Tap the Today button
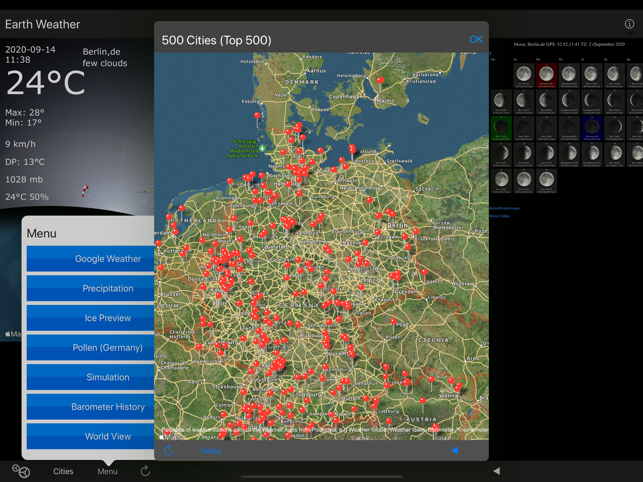Viewport: 643px width, 482px height. pyautogui.click(x=210, y=450)
